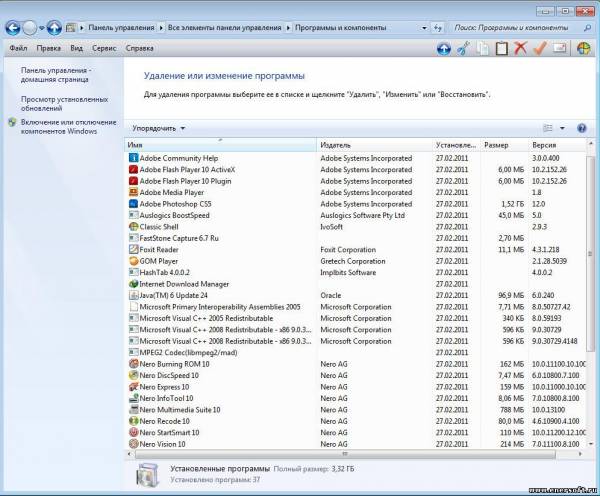600x496 pixels.
Task: Click the vertical scrollbar down arrow
Action: [591, 444]
